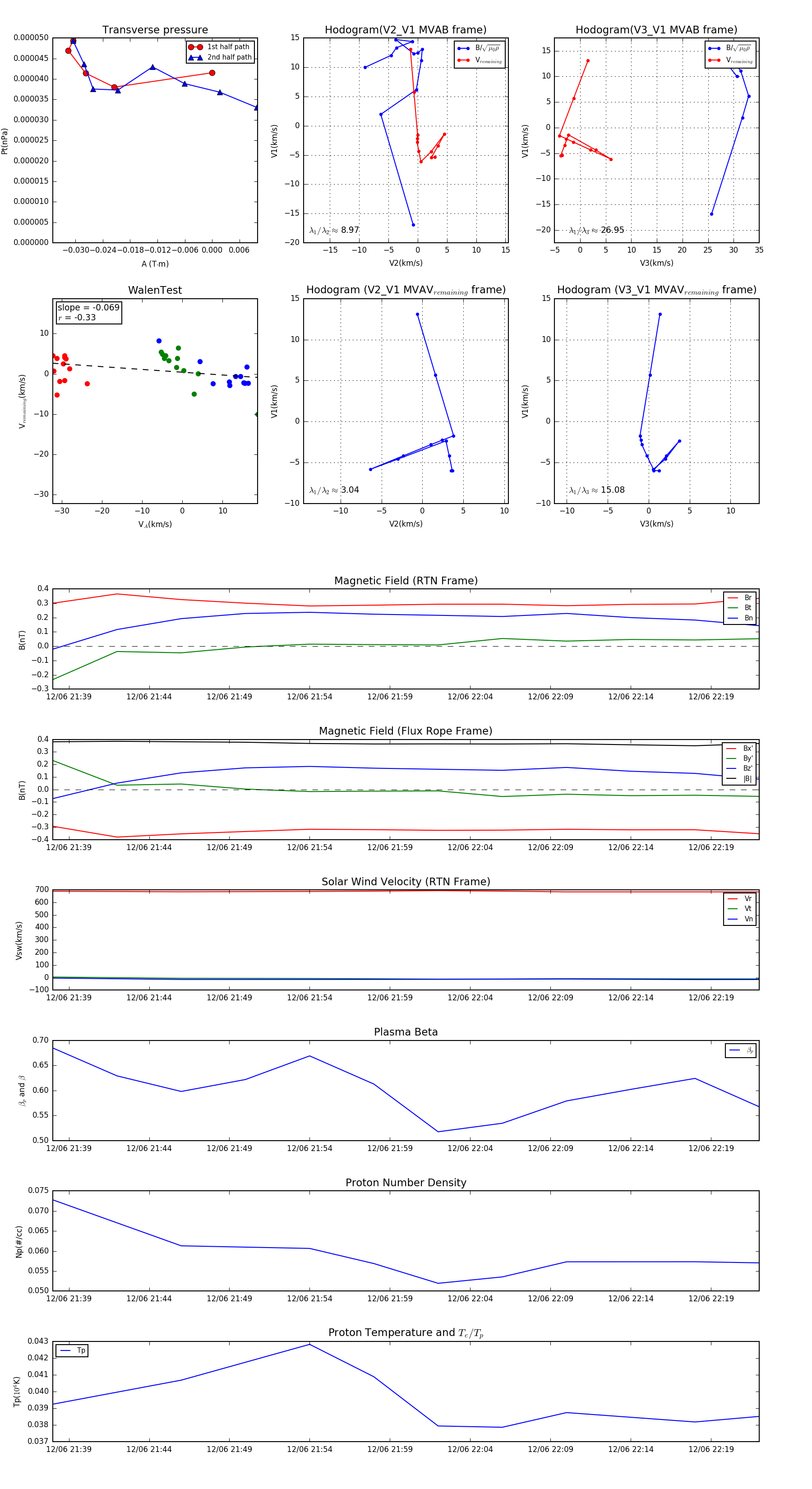Click the 'Hodogram(V3_V1 MVAB frame)' title
Image resolution: width=812 pixels, height=1489 pixels.
pyautogui.click(x=656, y=30)
